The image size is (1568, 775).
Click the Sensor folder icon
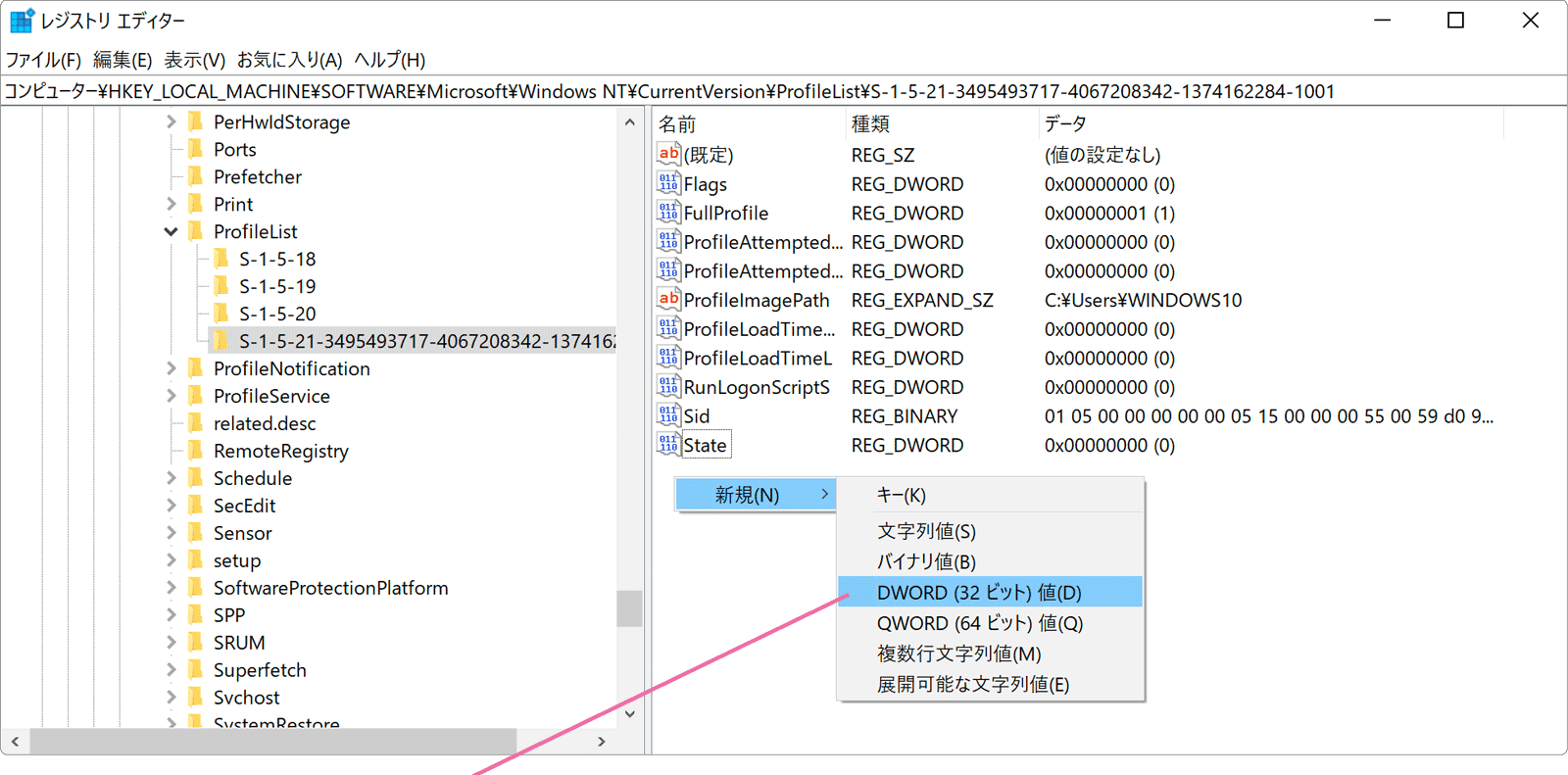[195, 533]
